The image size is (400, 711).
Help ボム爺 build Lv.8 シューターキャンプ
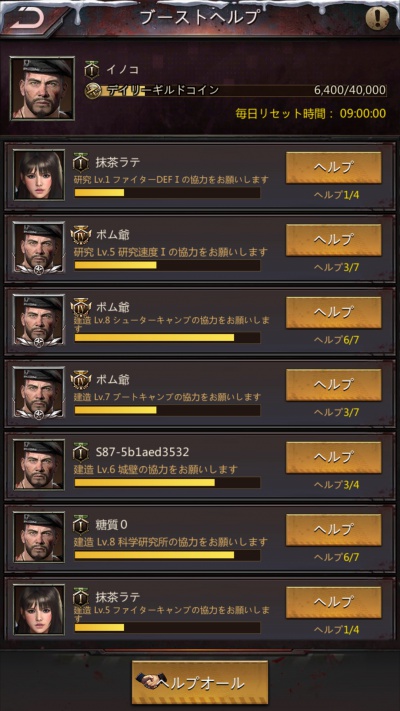333,312
